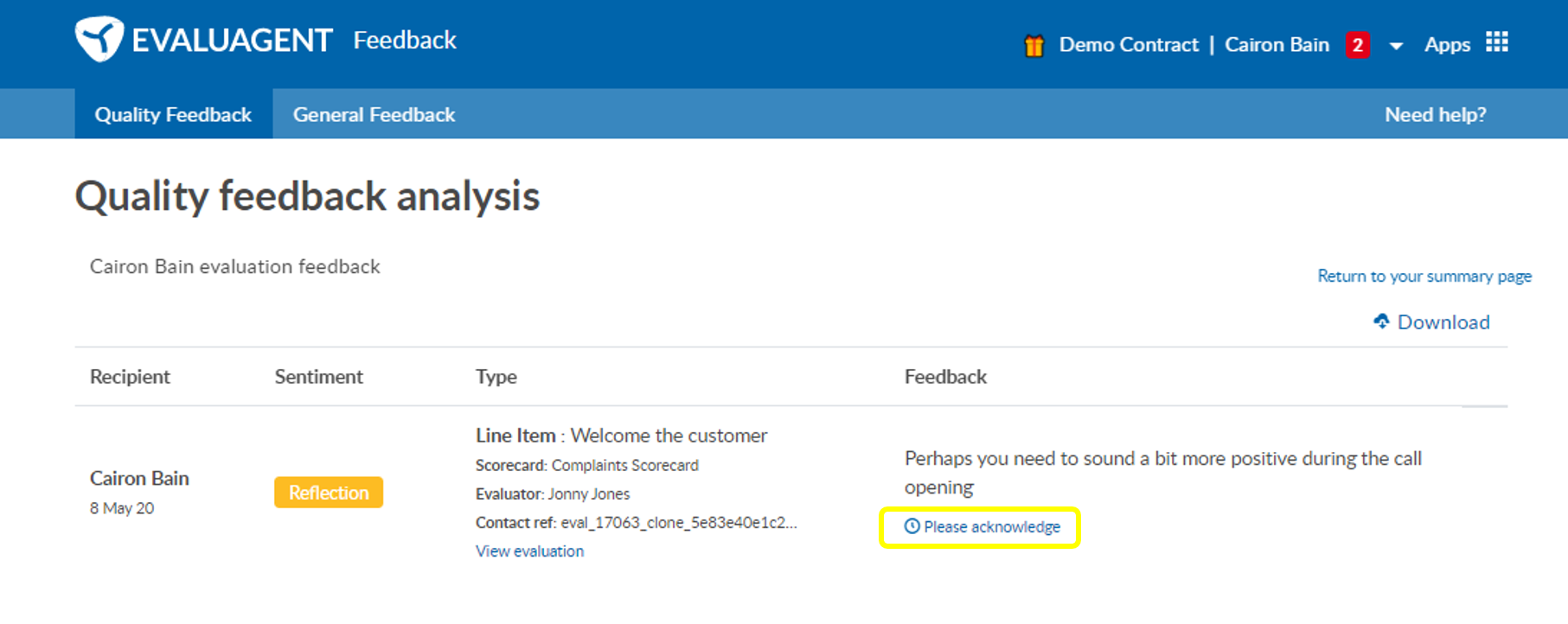Switch to the General Feedback tab
Image resolution: width=1568 pixels, height=624 pixels.
[x=374, y=114]
